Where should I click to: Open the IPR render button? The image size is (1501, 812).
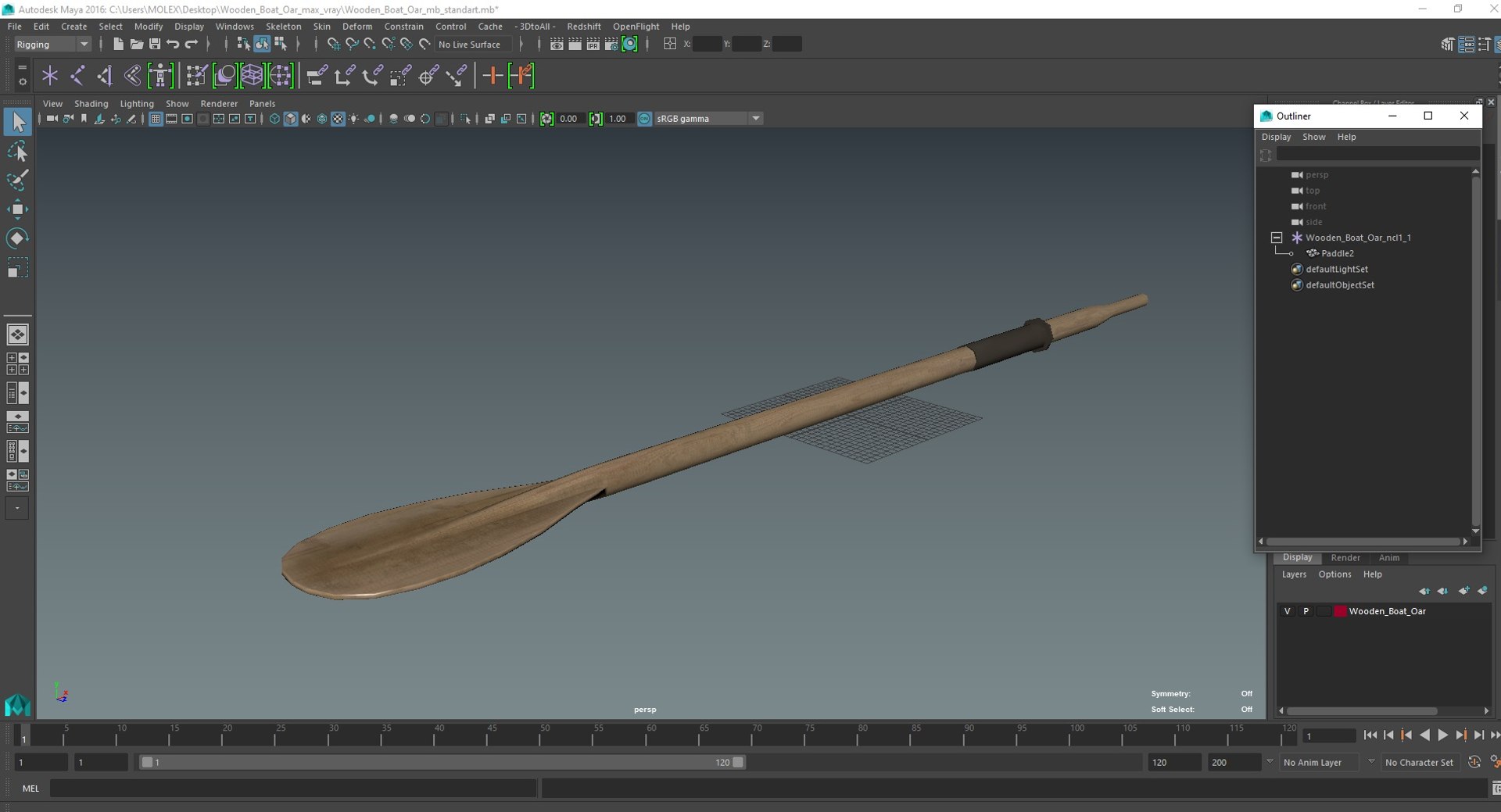click(593, 44)
